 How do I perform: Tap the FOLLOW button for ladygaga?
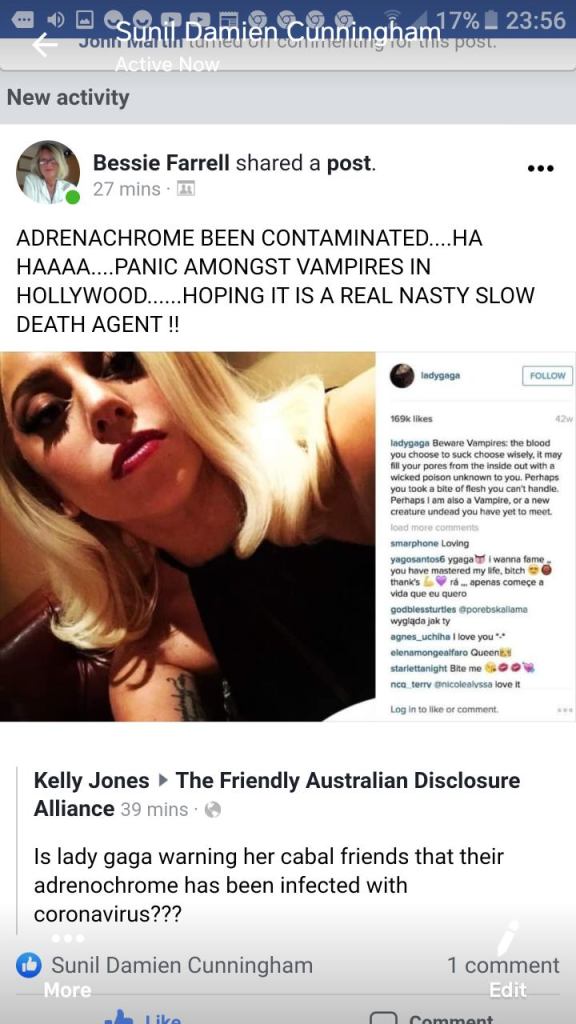click(x=547, y=376)
